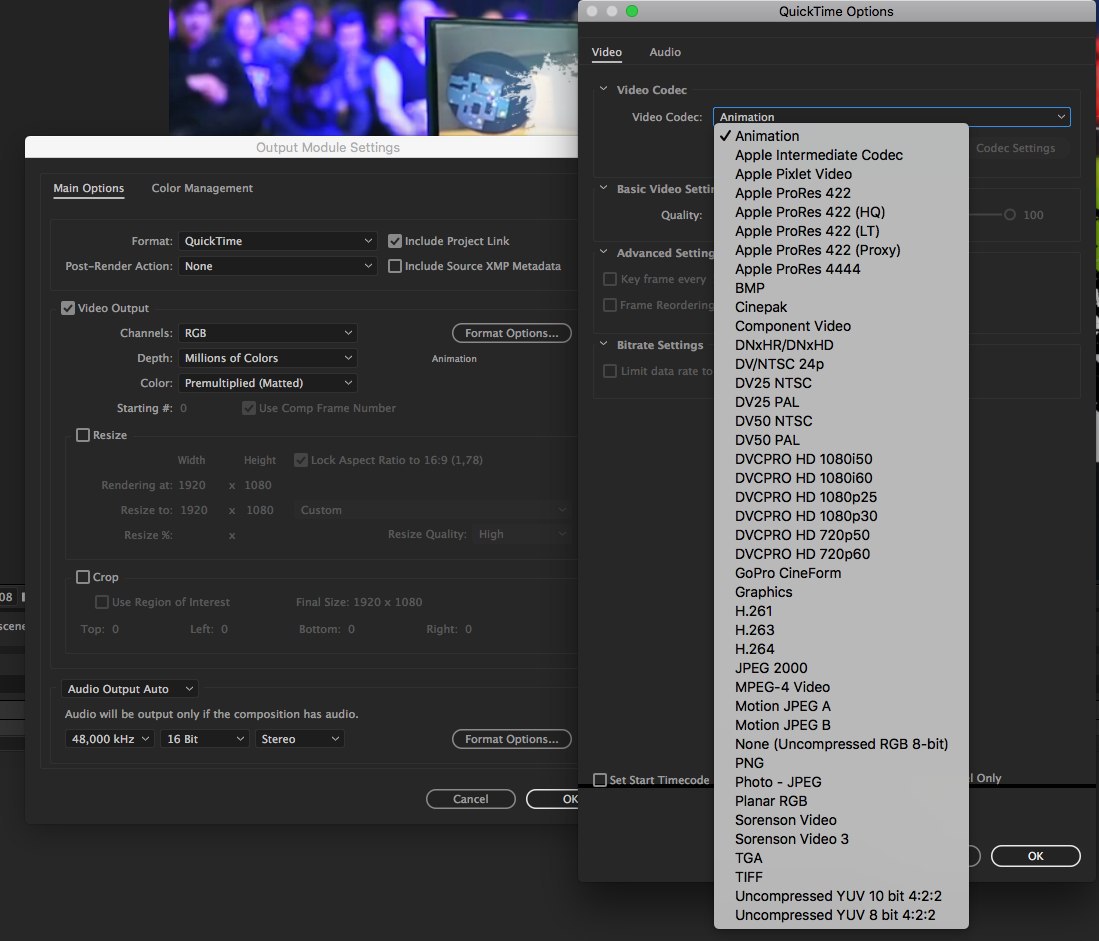Click the Video Codec combo box
1099x941 pixels.
pyautogui.click(x=892, y=117)
